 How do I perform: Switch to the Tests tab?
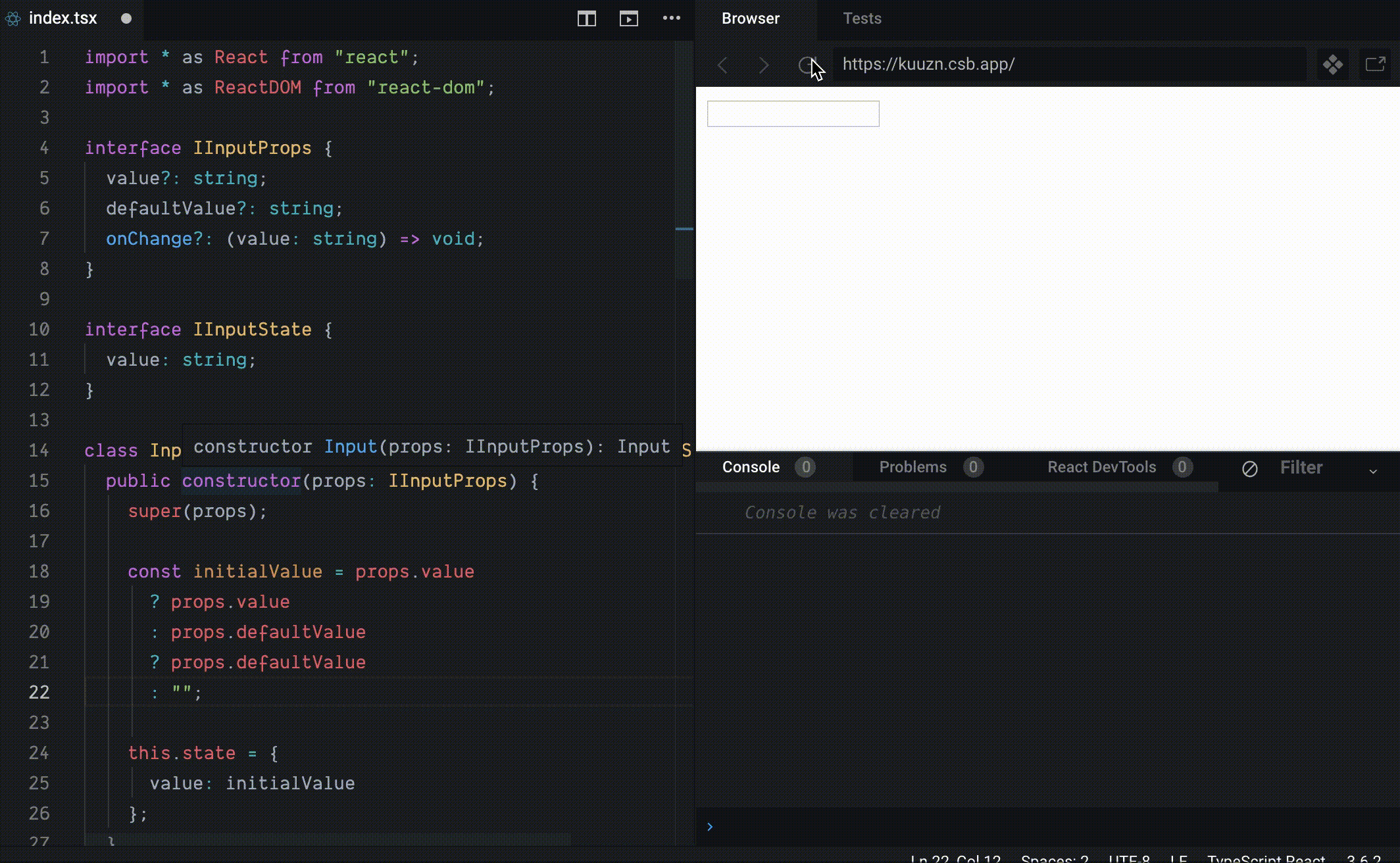[862, 18]
